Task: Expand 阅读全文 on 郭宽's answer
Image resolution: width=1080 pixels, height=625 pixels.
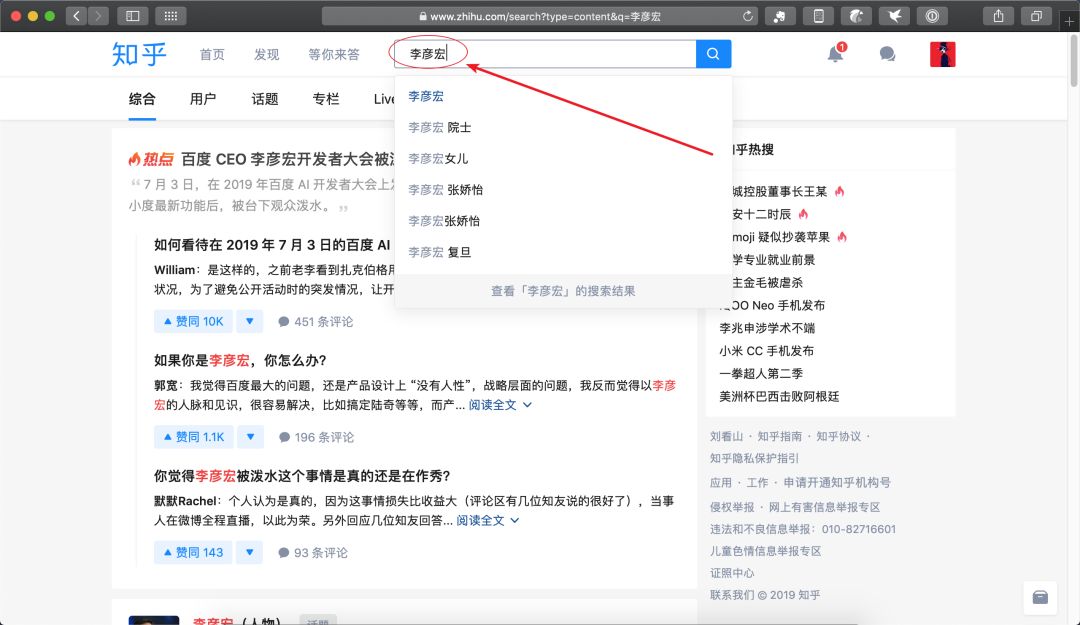Action: pos(500,405)
